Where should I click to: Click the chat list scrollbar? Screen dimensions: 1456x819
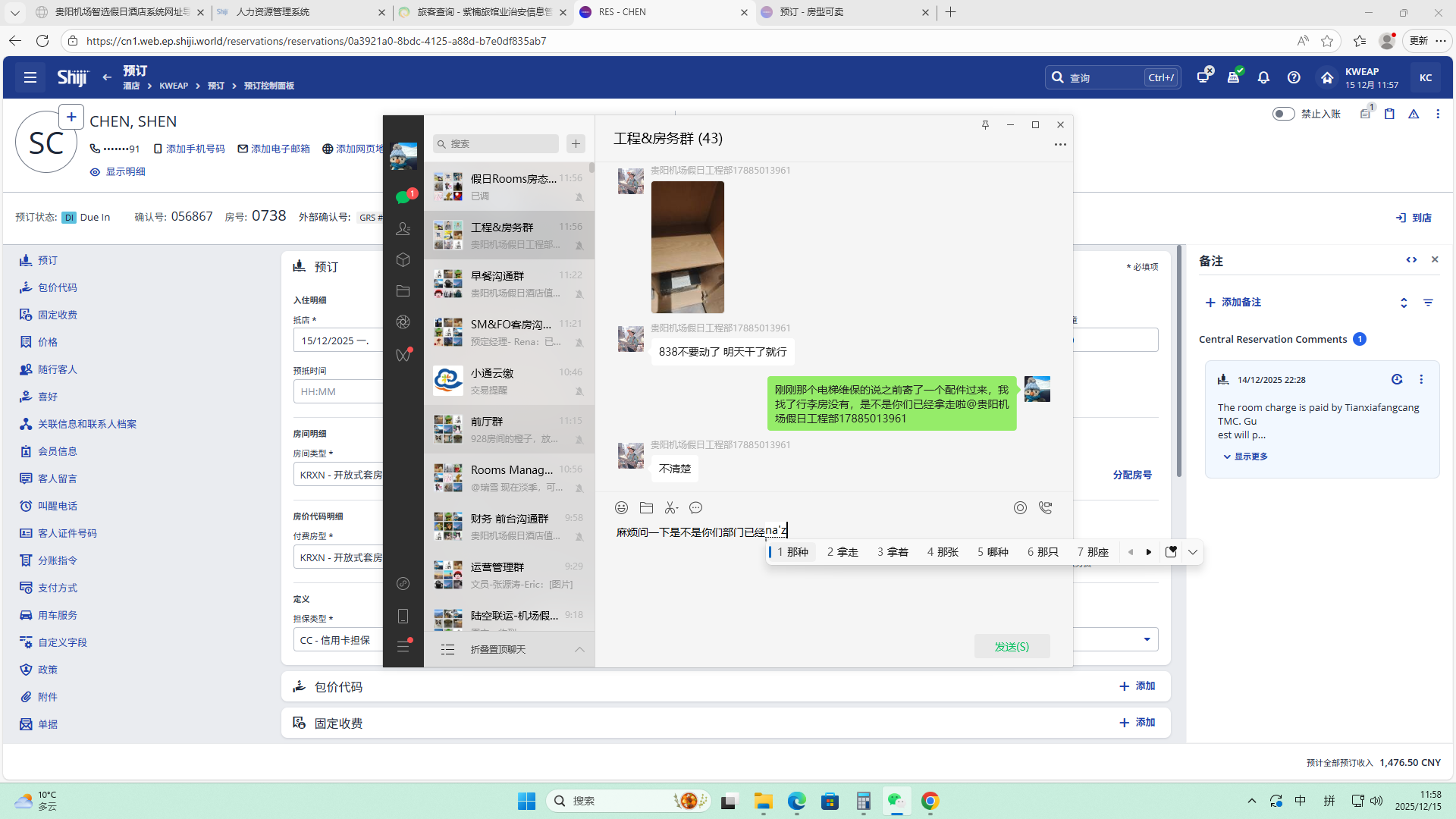[591, 168]
